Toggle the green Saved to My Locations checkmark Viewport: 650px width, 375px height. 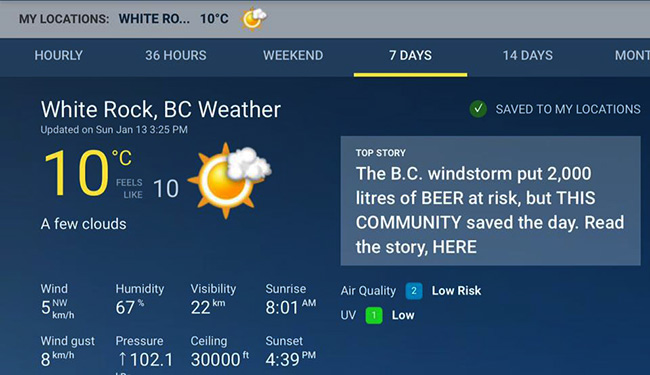[478, 109]
